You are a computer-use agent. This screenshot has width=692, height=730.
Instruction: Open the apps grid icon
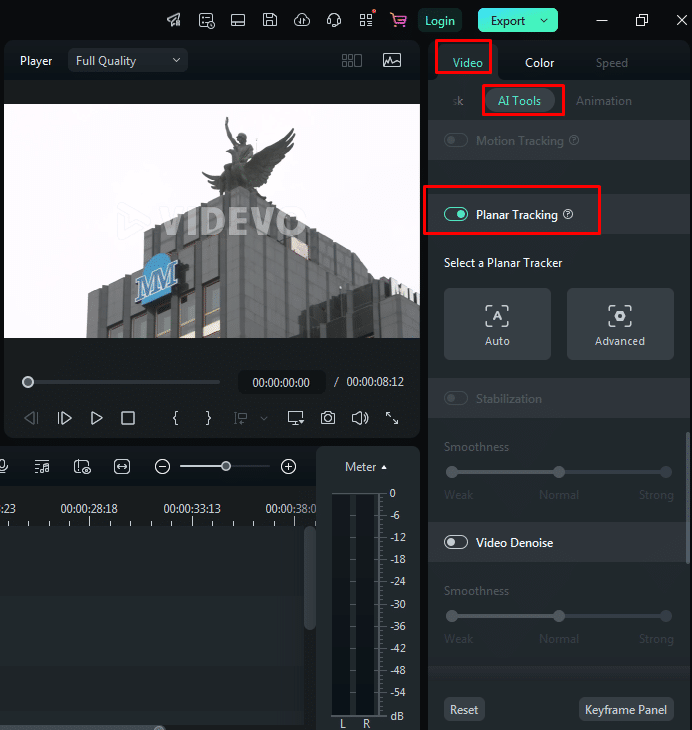(366, 20)
